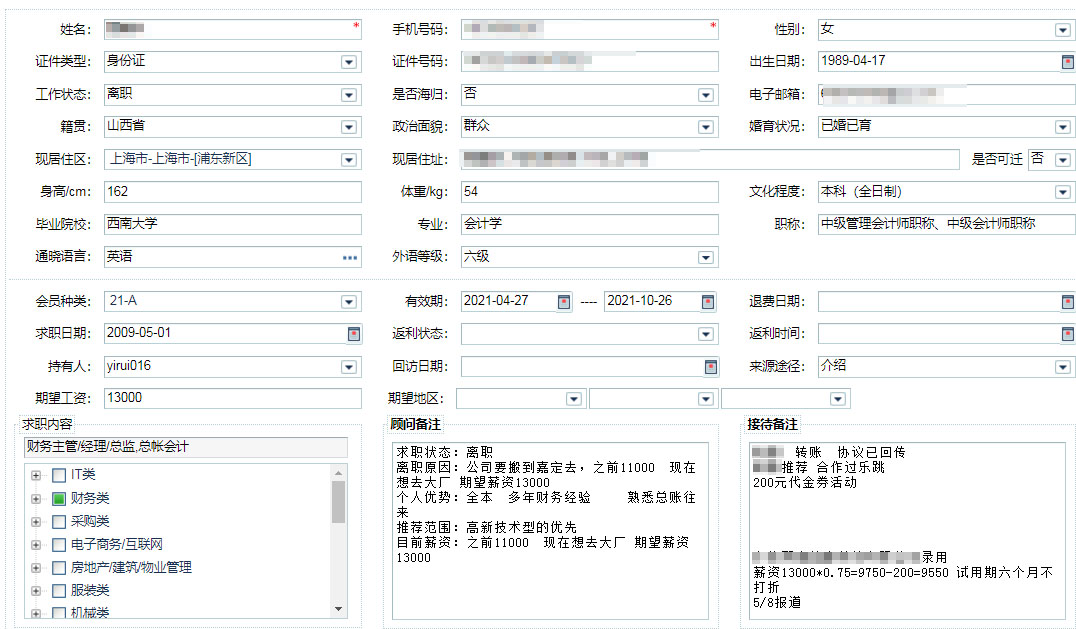Open the 籍贯 dropdown
This screenshot has width=1076, height=629.
[349, 127]
